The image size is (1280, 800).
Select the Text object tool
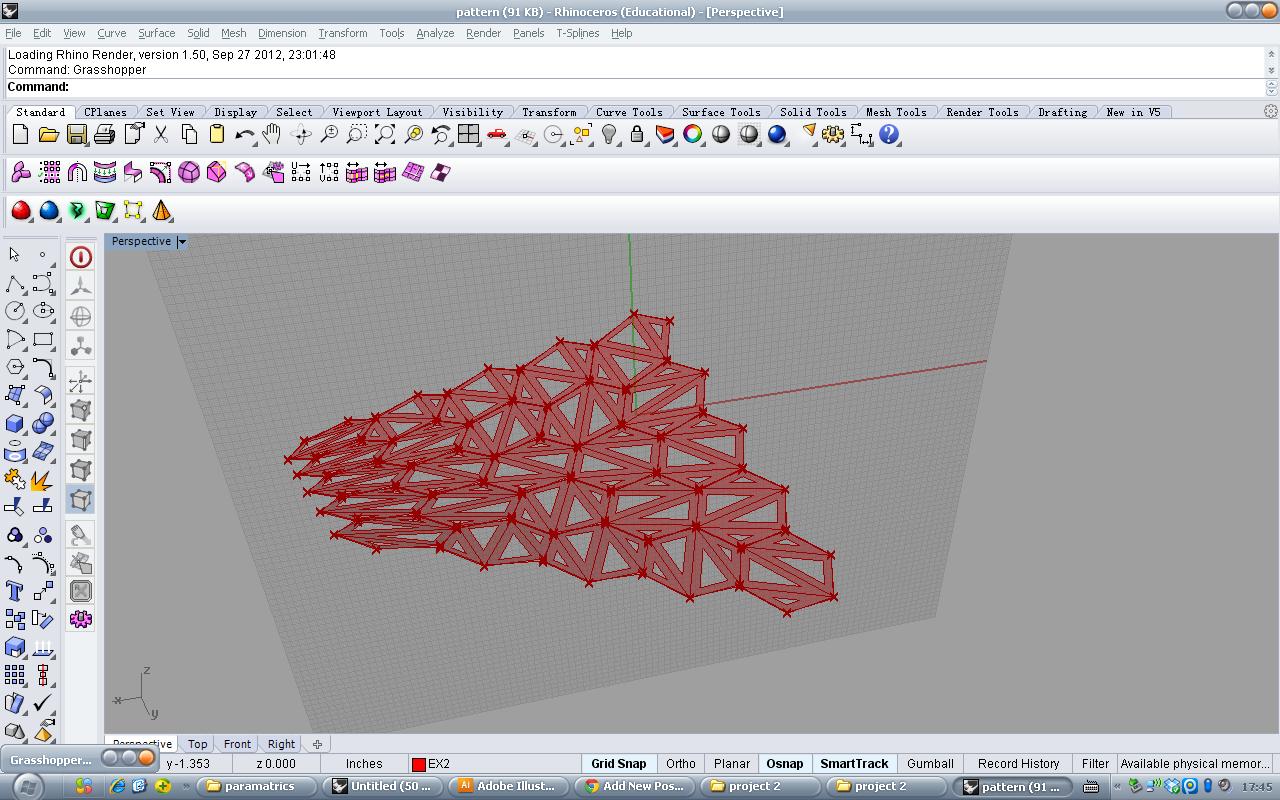(x=15, y=591)
